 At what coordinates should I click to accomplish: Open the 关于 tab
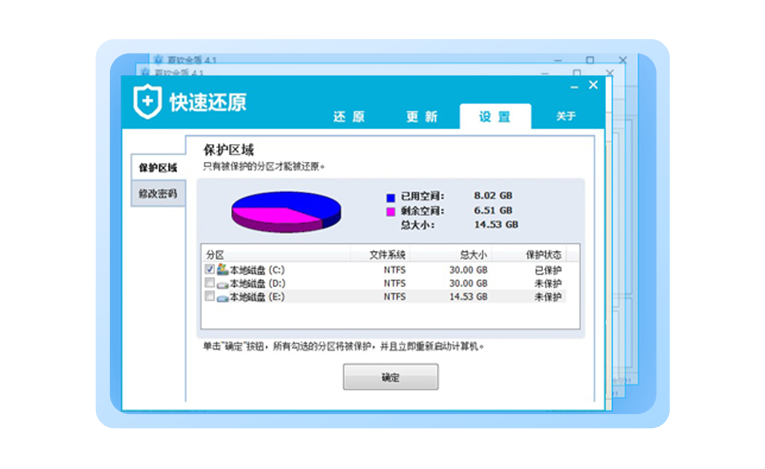pos(566,117)
